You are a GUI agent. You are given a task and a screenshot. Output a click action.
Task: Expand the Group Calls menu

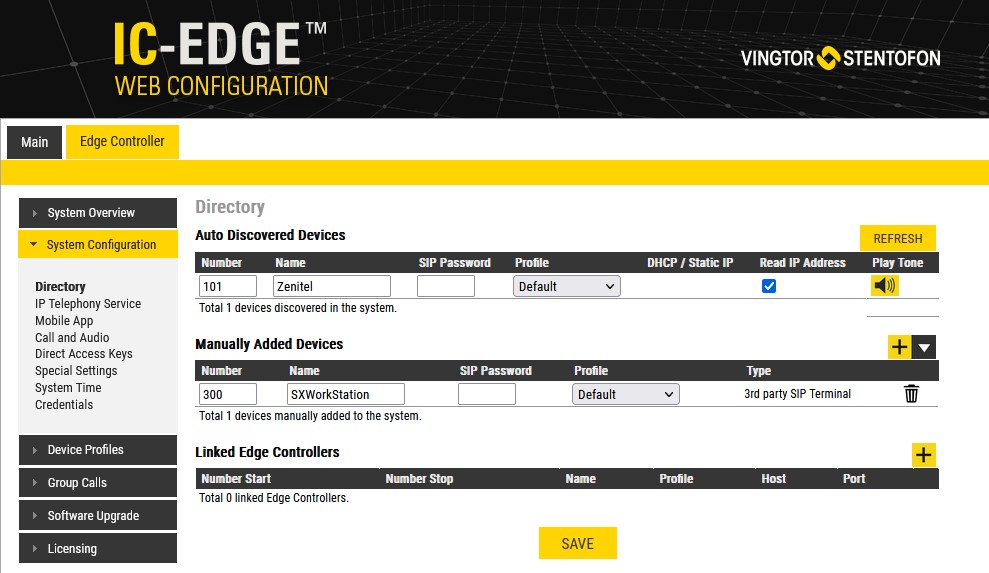pos(97,483)
